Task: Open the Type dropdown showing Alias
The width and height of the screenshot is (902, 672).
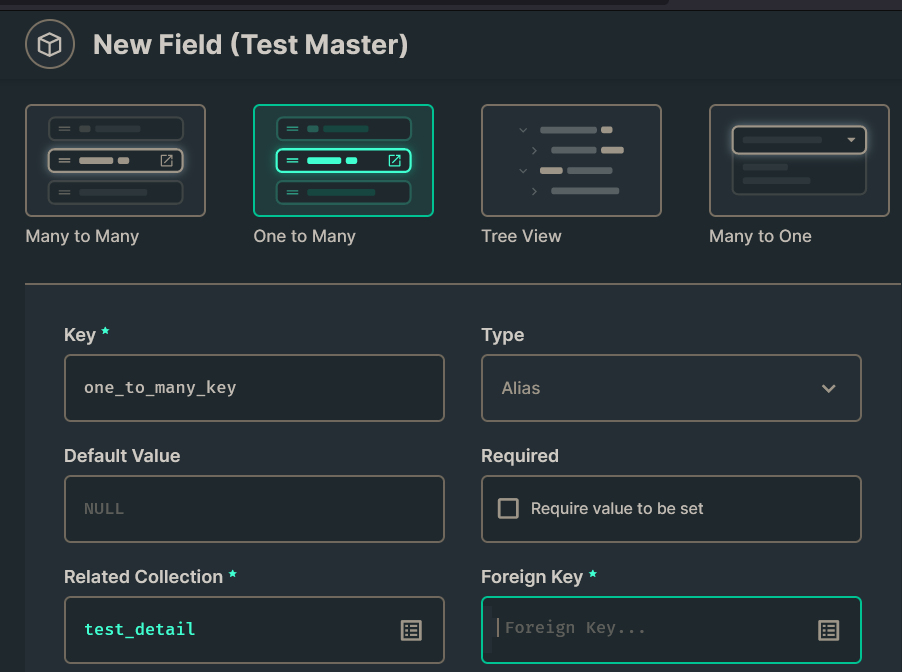Action: point(671,388)
